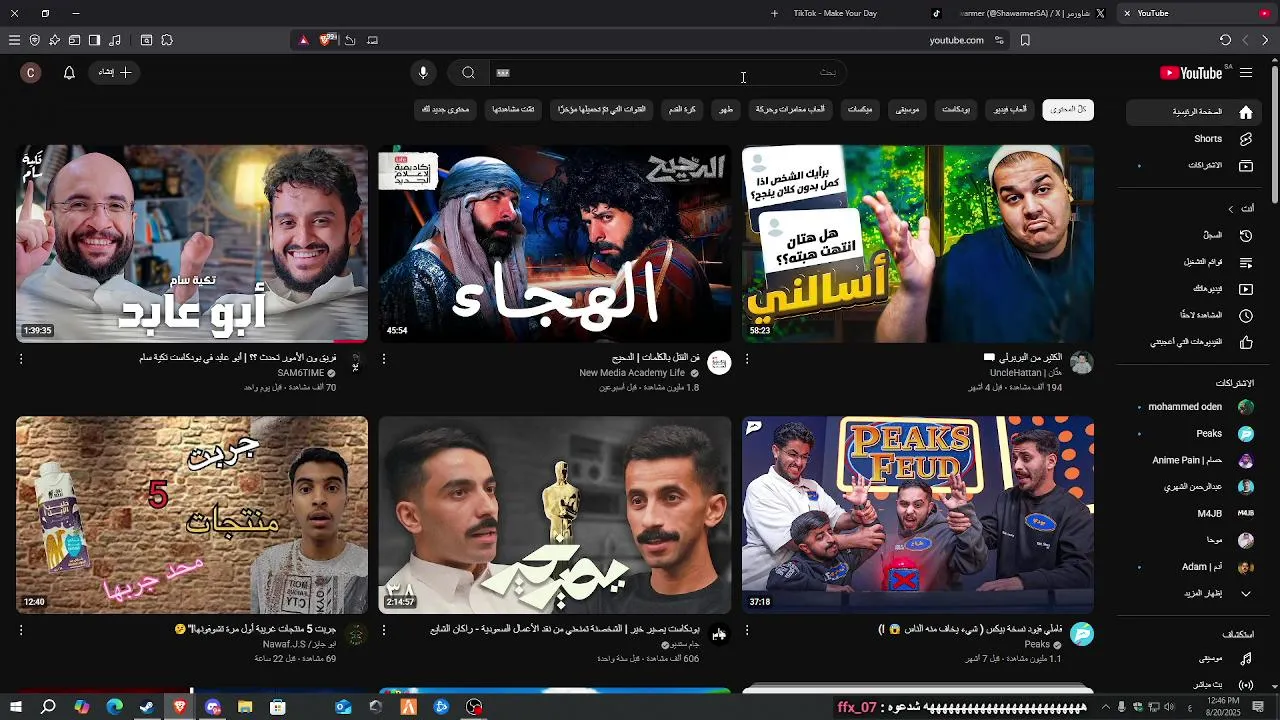Switch to TikTok - Make Your Day tab
The width and height of the screenshot is (1280, 720).
pyautogui.click(x=835, y=13)
